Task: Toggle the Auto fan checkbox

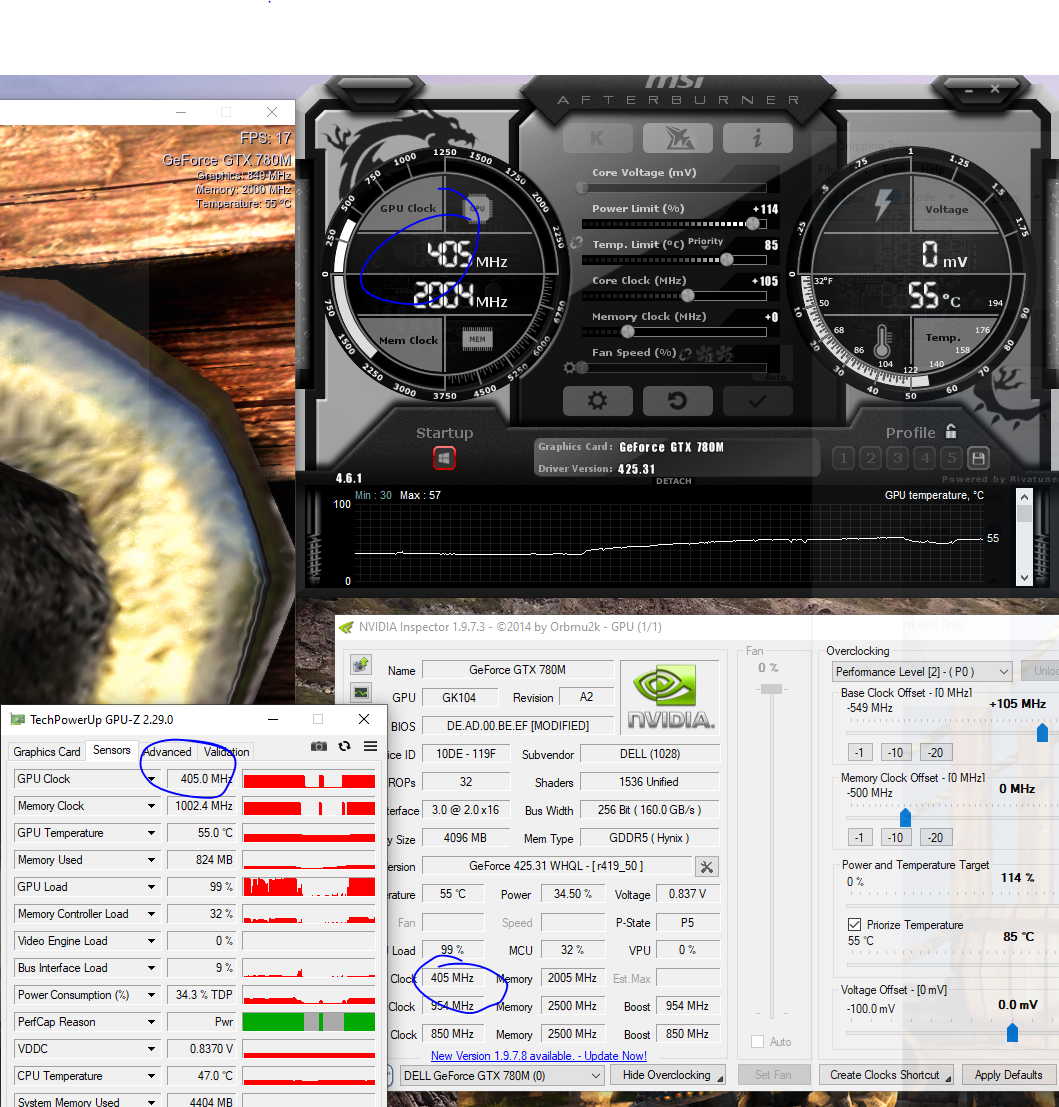Action: click(x=758, y=1041)
